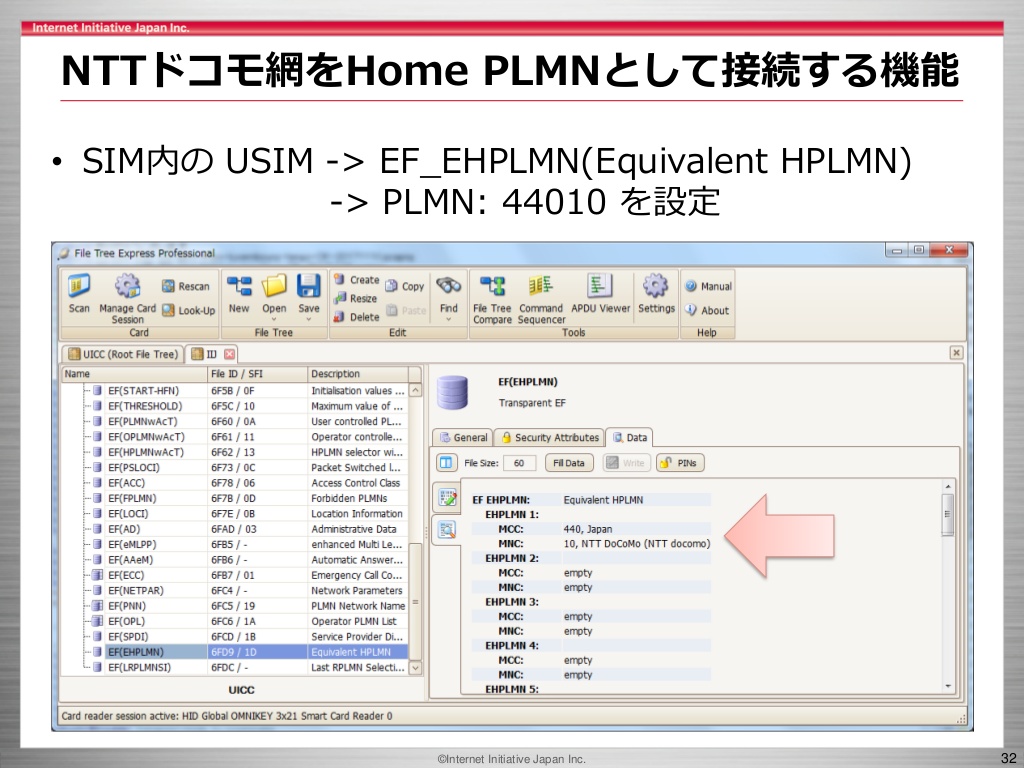
Task: Click the data panel scrollbar thumb
Action: click(948, 515)
